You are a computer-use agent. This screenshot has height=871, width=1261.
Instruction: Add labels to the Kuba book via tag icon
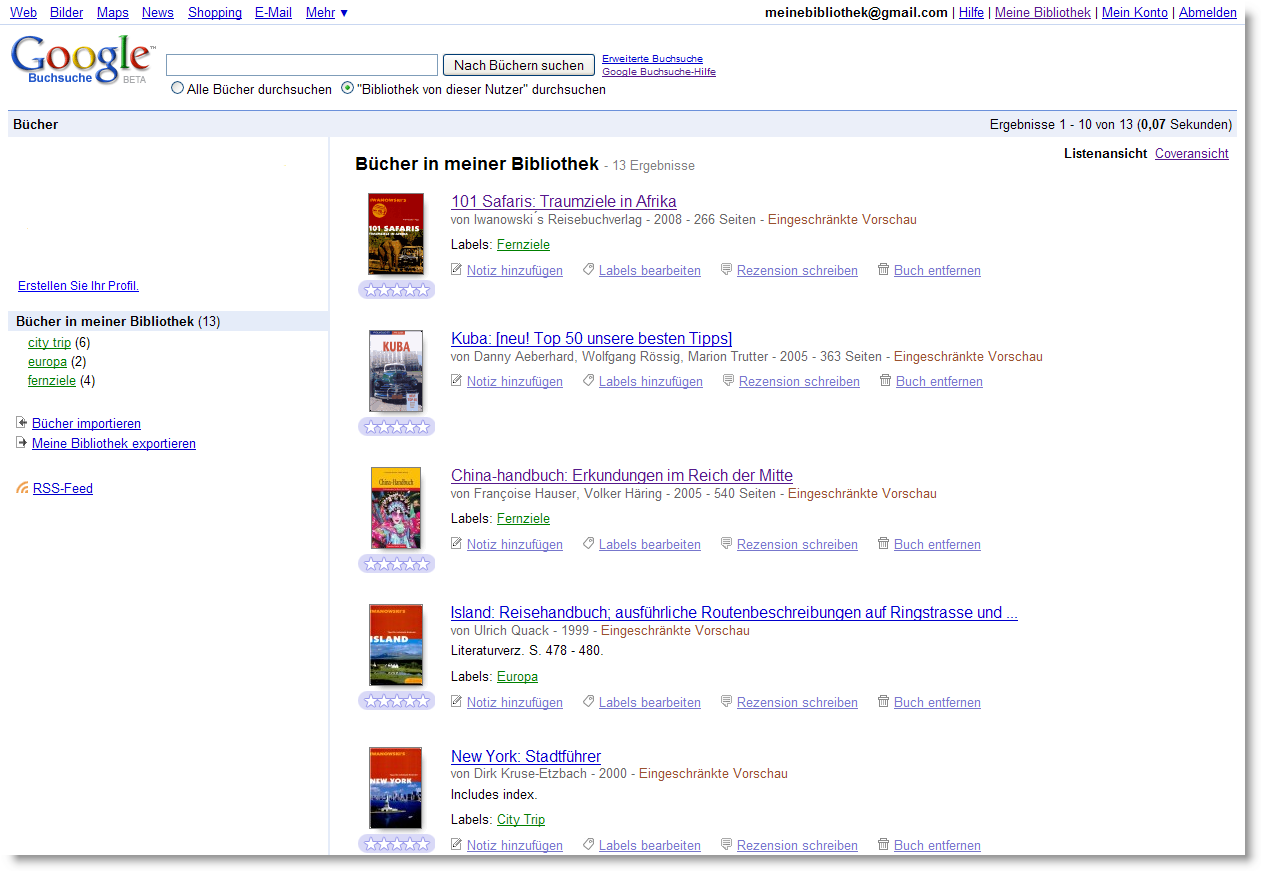pyautogui.click(x=588, y=381)
